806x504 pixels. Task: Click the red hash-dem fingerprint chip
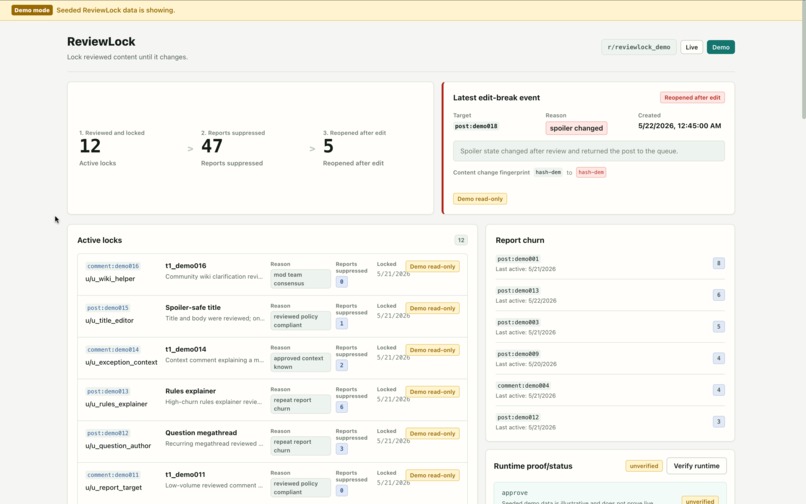pyautogui.click(x=591, y=172)
